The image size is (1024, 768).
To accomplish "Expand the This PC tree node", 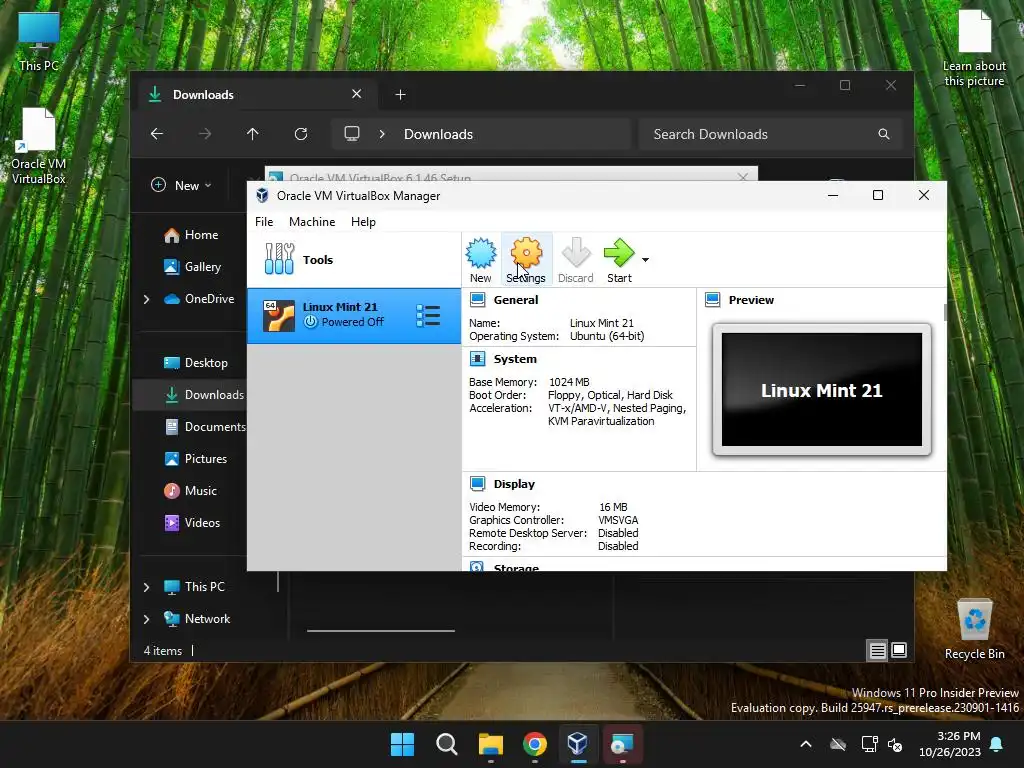I will (146, 587).
